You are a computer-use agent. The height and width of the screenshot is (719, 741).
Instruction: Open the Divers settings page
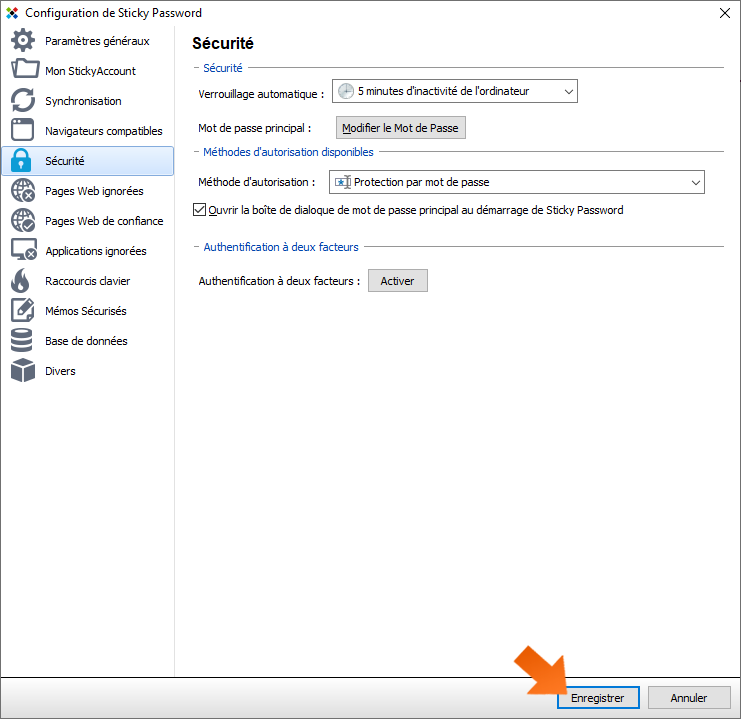pos(88,371)
